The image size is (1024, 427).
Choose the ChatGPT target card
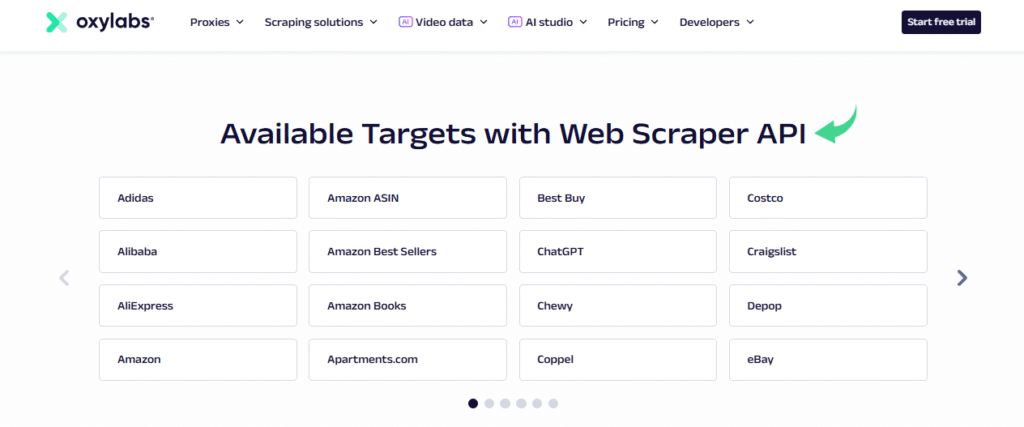pyautogui.click(x=617, y=252)
